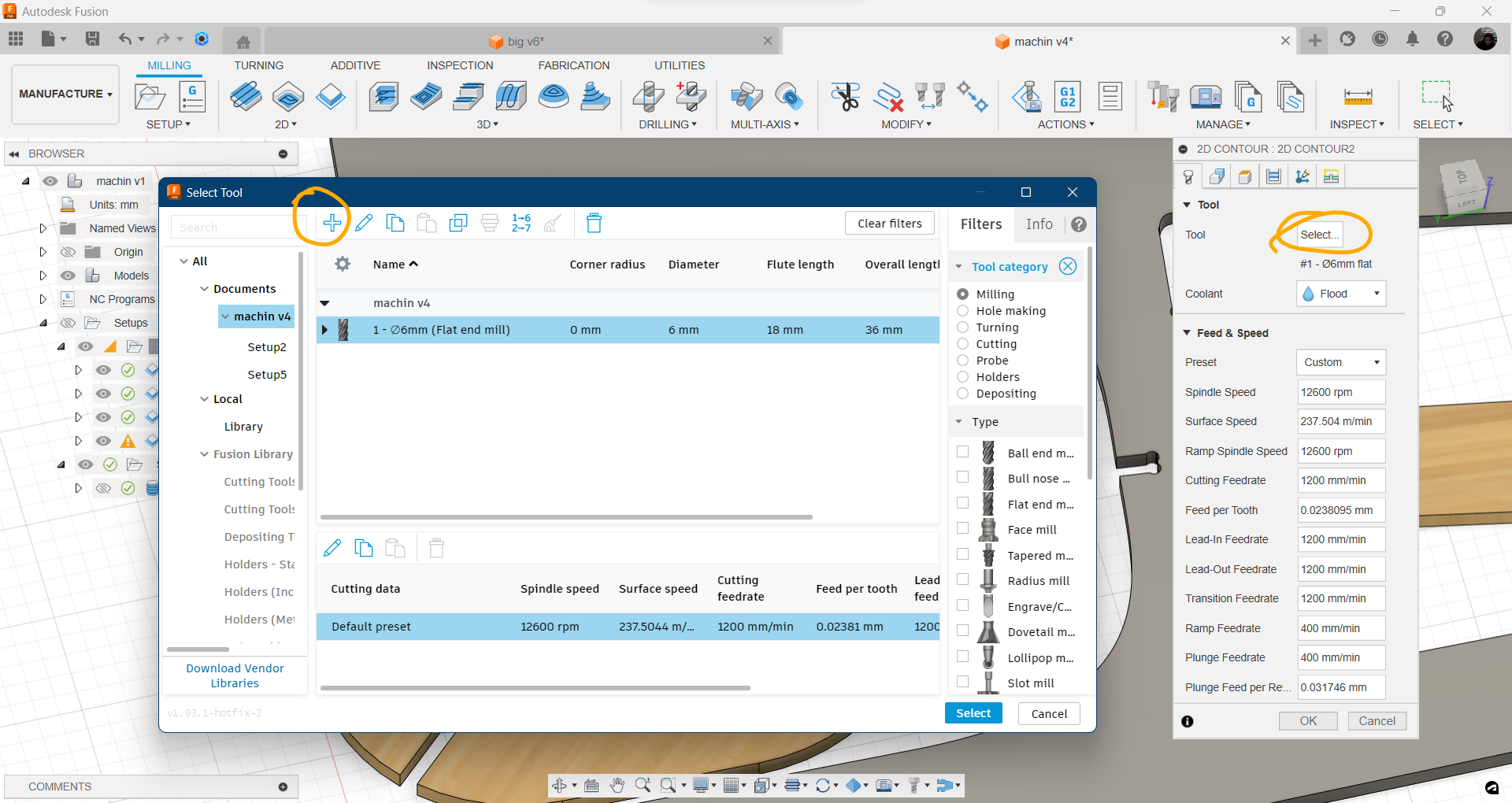Click the Save icon in title toolbar

pos(92,39)
